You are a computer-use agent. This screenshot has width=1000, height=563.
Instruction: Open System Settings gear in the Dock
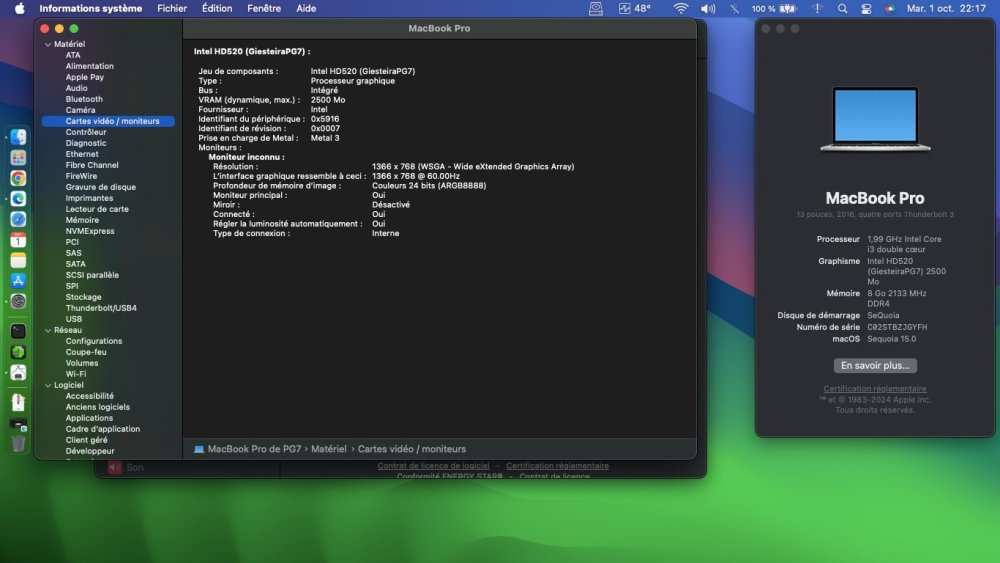tap(18, 301)
